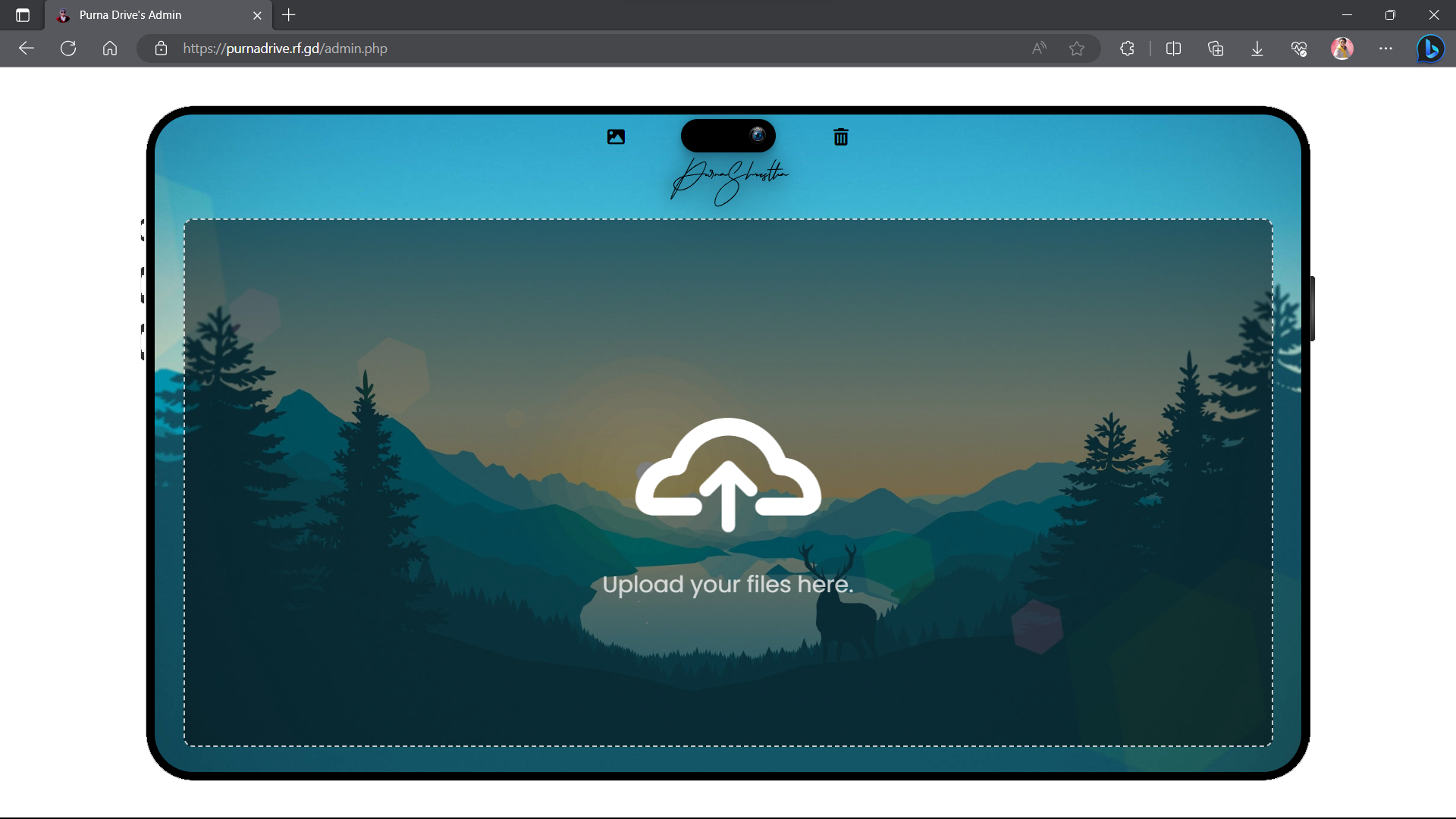The height and width of the screenshot is (819, 1456).
Task: Open Browser essentials heart icon
Action: (x=1299, y=49)
